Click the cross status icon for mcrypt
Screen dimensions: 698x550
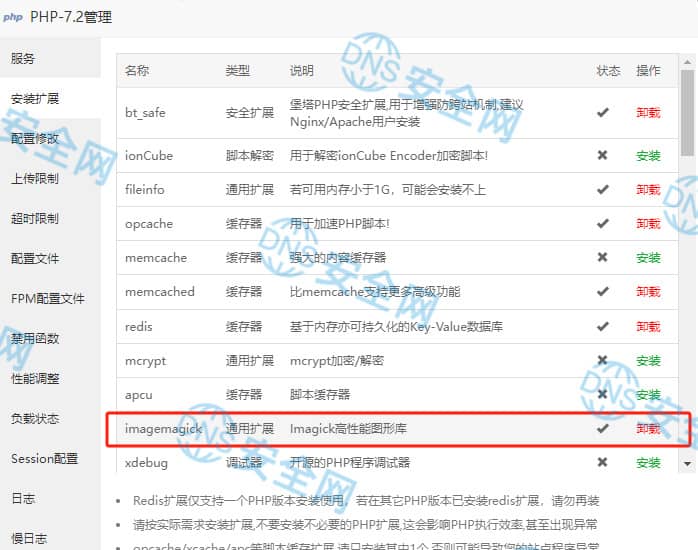coord(602,360)
